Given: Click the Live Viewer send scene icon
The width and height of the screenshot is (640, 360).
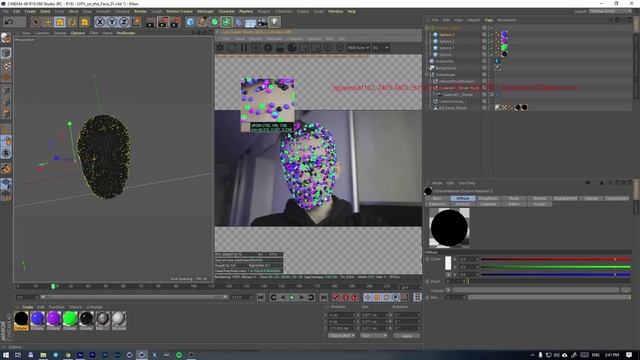Looking at the screenshot, I should (x=220, y=48).
